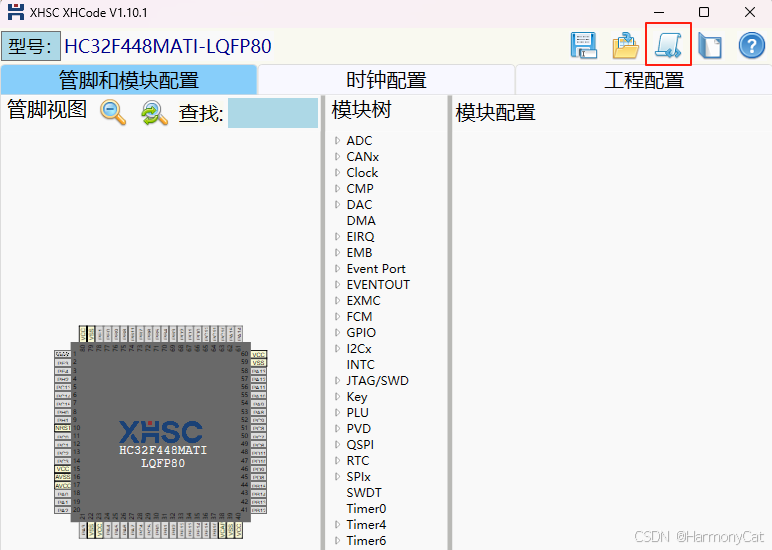The height and width of the screenshot is (550, 772).
Task: Switch to the 工程配置 tab
Action: click(644, 80)
